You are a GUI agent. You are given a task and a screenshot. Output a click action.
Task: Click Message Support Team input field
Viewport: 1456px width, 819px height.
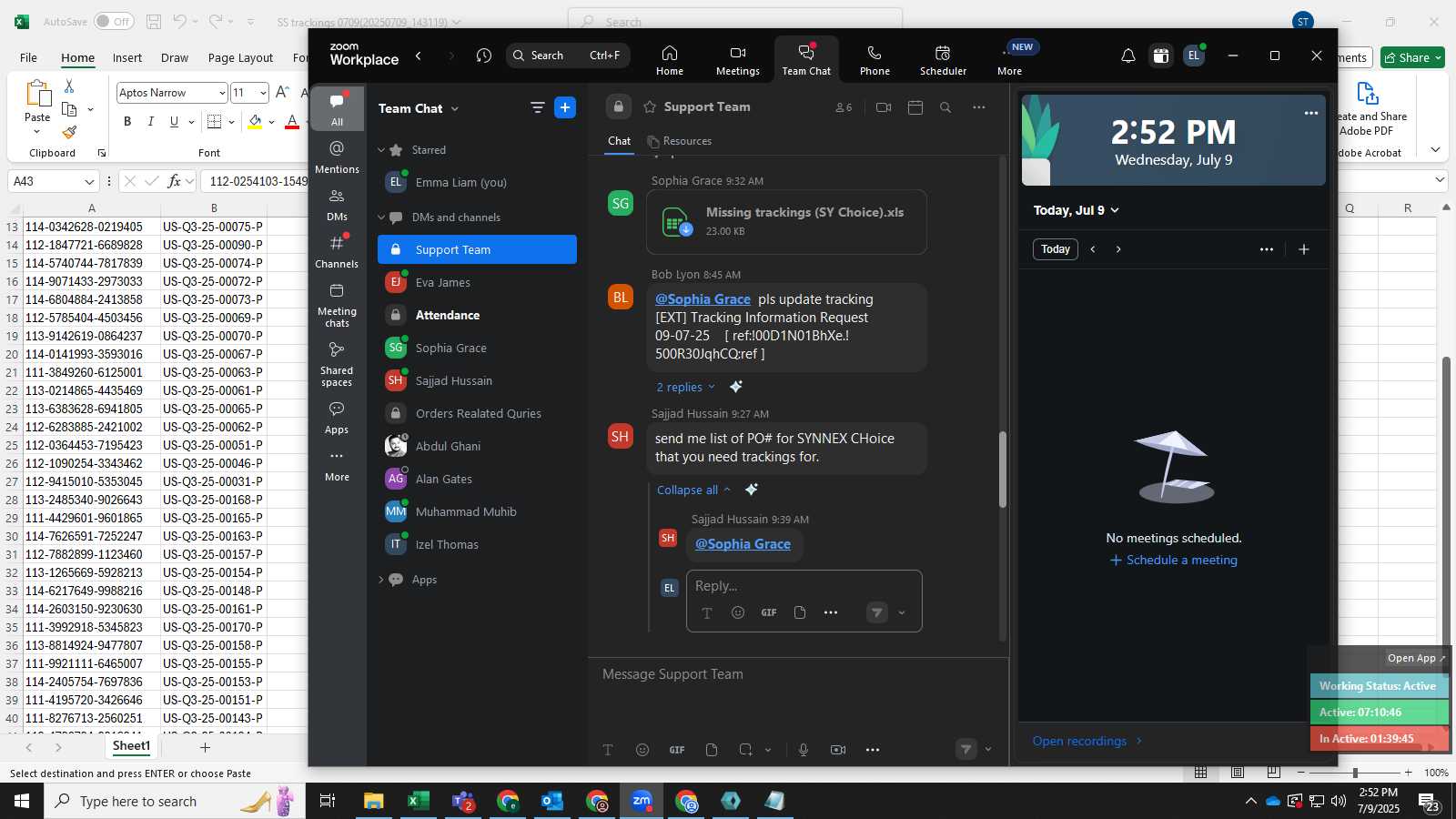tap(798, 674)
